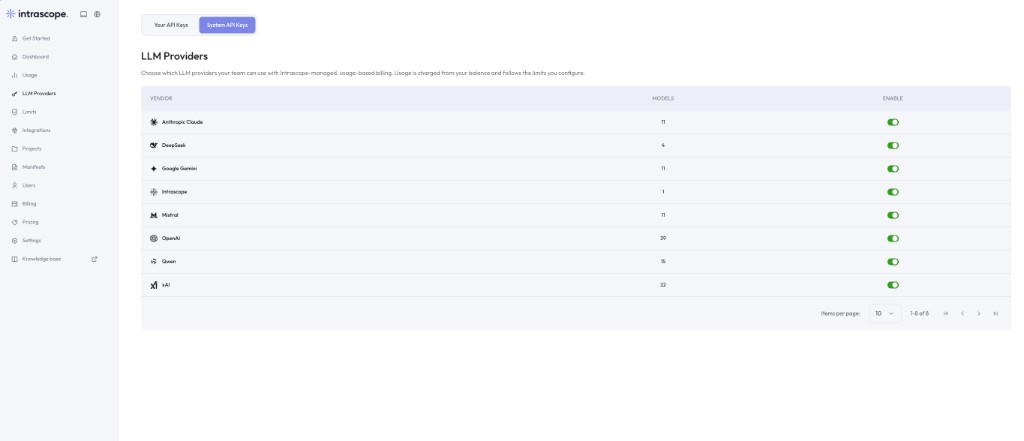Select the System API Keys tab
The height and width of the screenshot is (441, 1024).
click(x=227, y=25)
